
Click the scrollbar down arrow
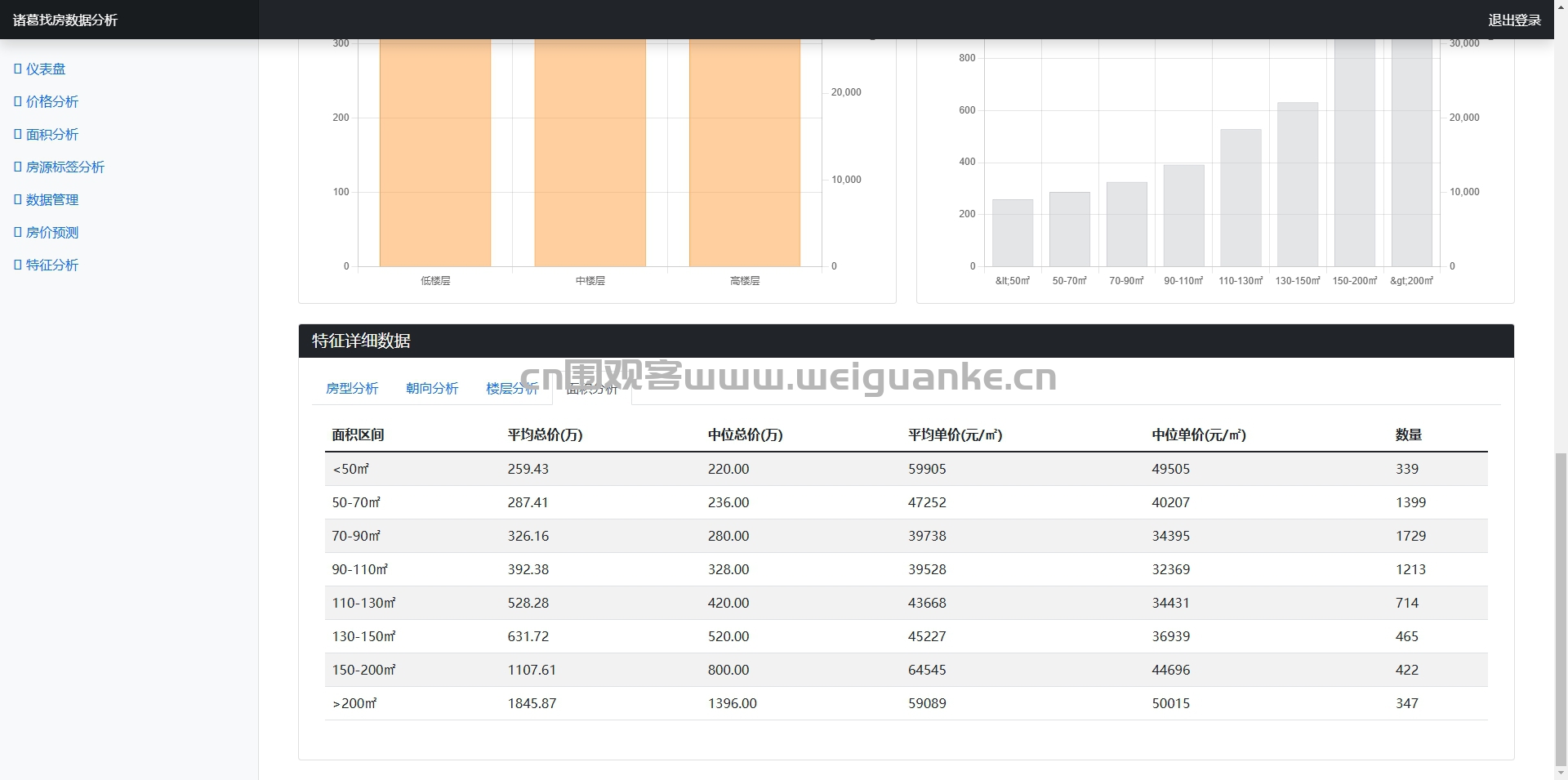(1561, 773)
